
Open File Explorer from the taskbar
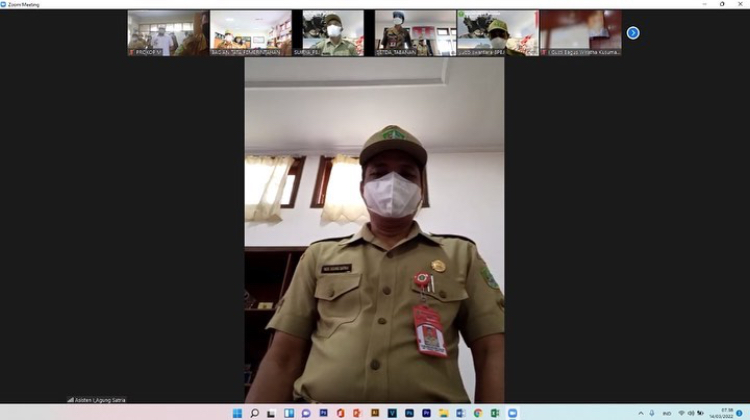tap(443, 412)
